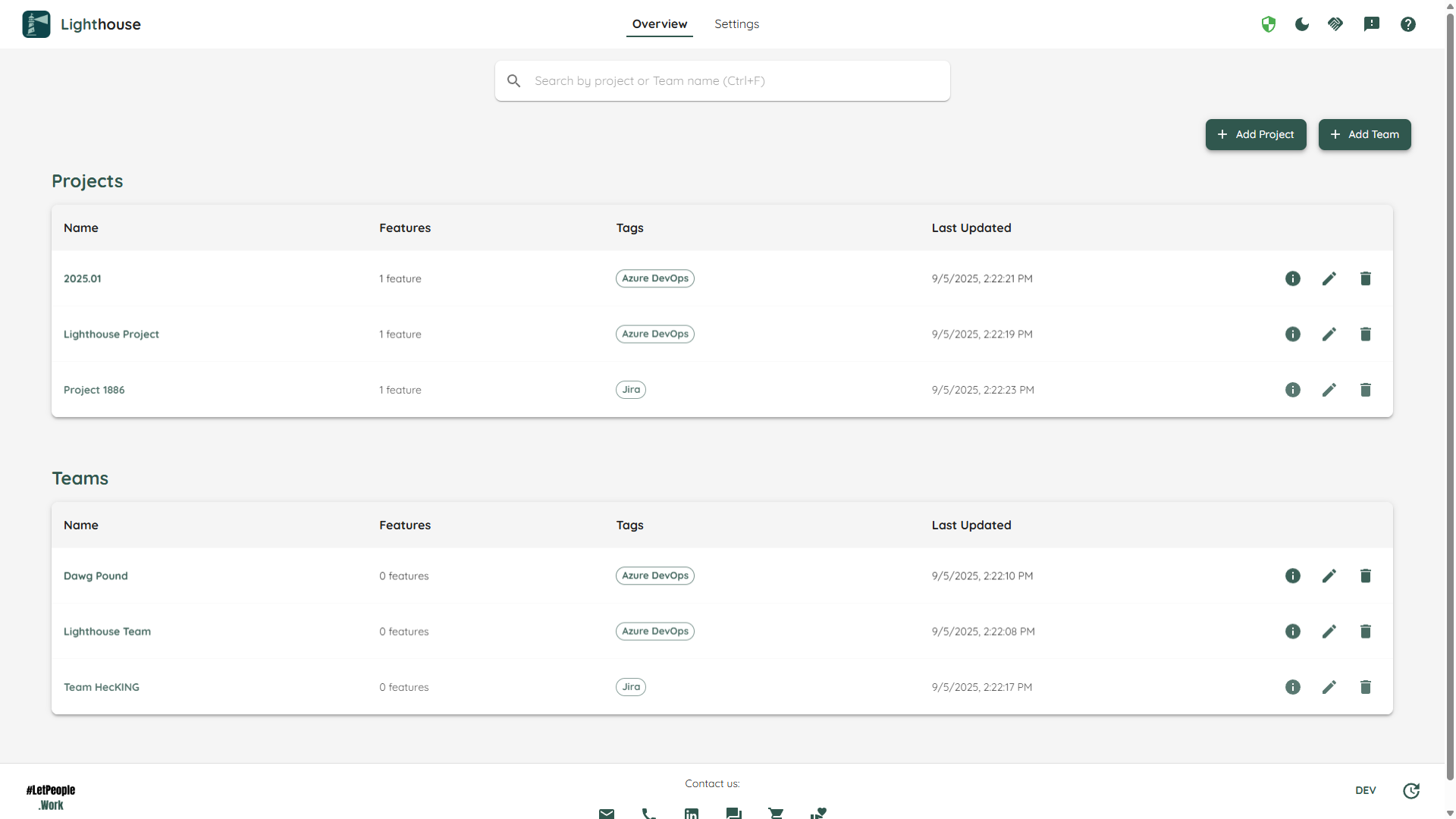Open the feedback message icon
The height and width of the screenshot is (819, 1456).
pos(1372,24)
